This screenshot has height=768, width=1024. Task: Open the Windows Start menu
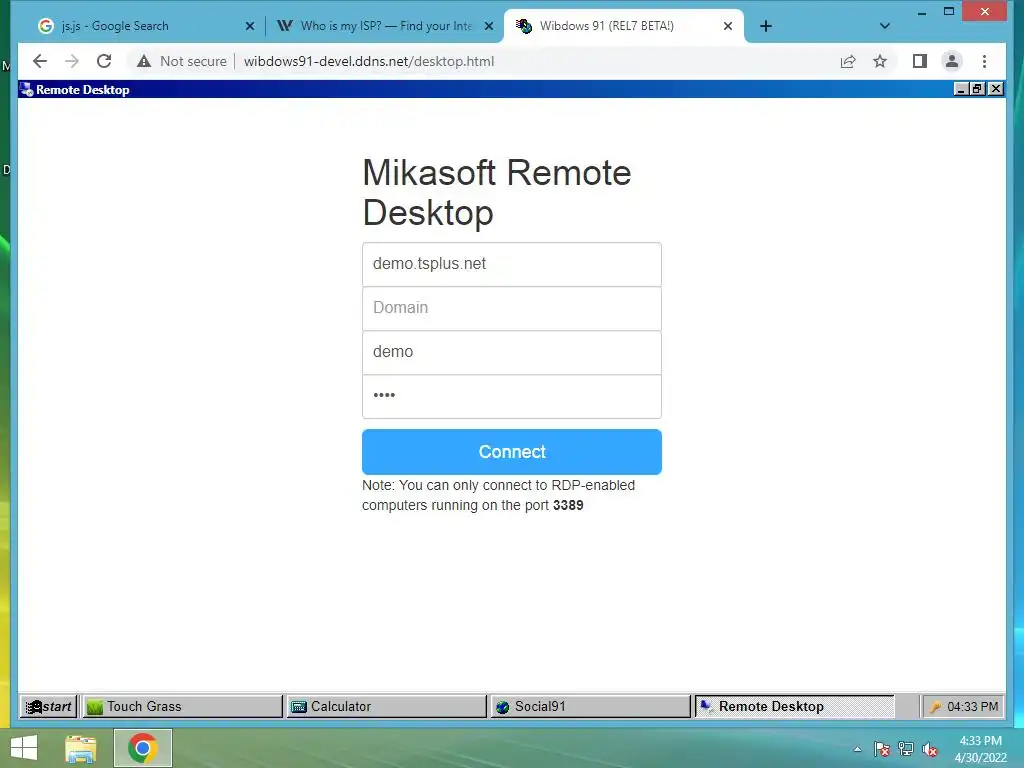point(24,748)
